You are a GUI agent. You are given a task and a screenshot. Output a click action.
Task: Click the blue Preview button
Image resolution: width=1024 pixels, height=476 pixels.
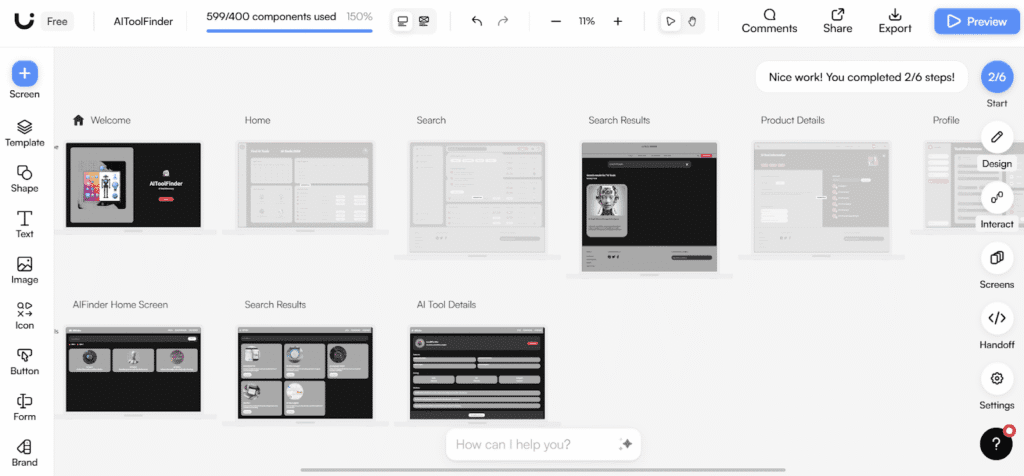pyautogui.click(x=976, y=21)
